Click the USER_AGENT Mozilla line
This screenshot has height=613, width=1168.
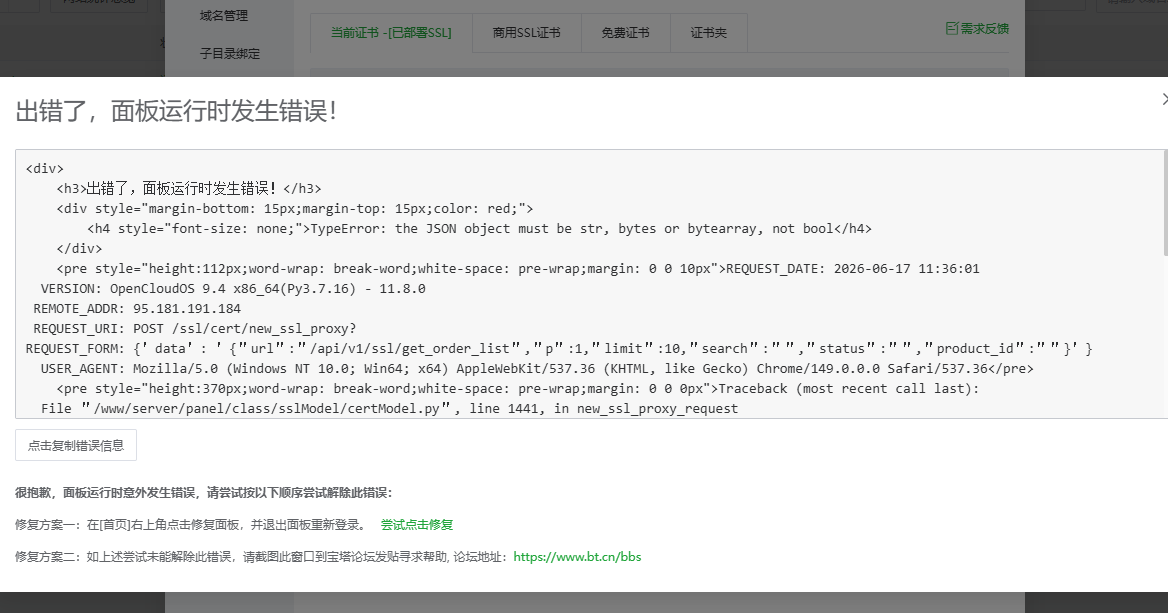(537, 369)
